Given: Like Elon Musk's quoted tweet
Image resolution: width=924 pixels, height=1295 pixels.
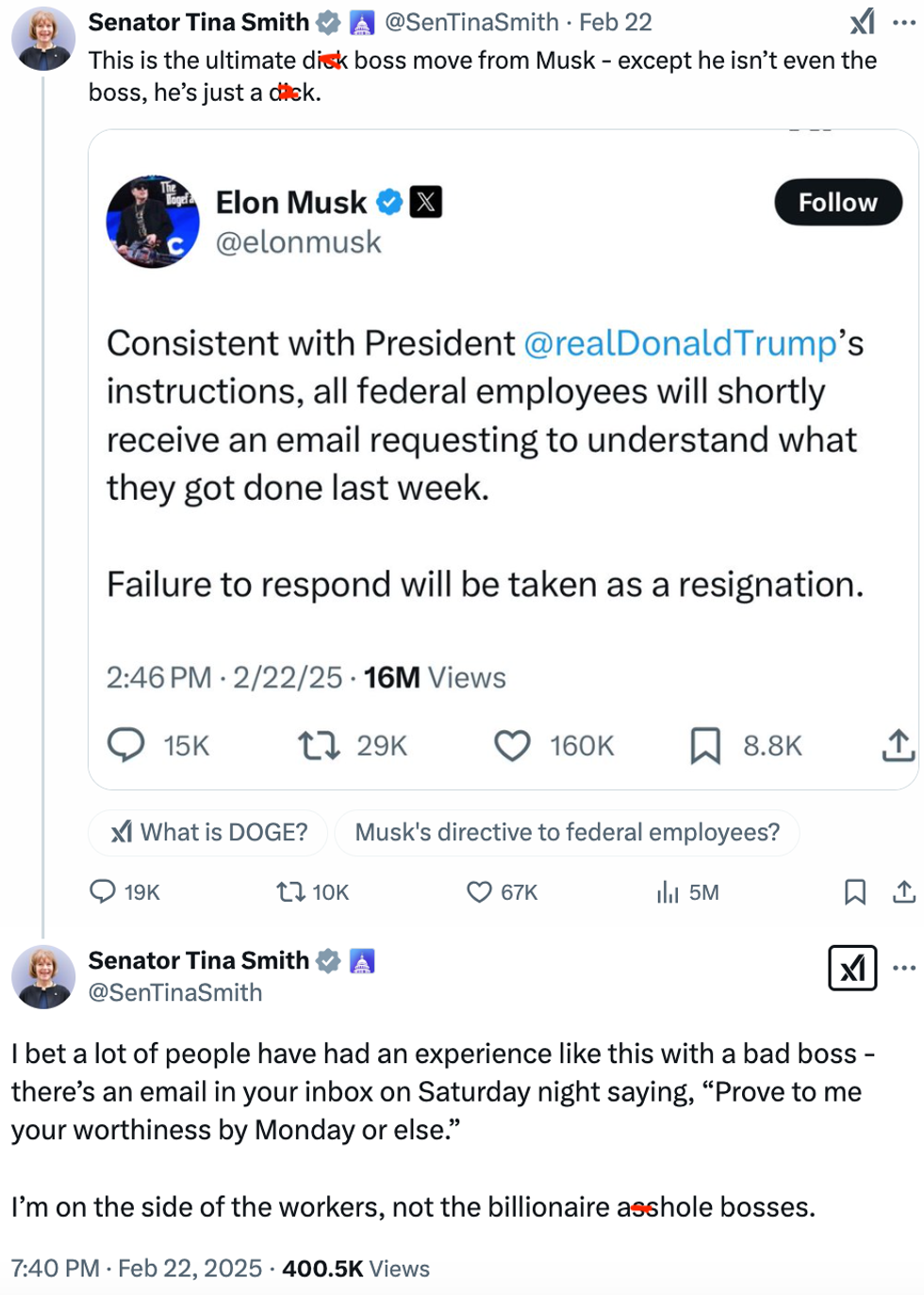Looking at the screenshot, I should pos(512,746).
